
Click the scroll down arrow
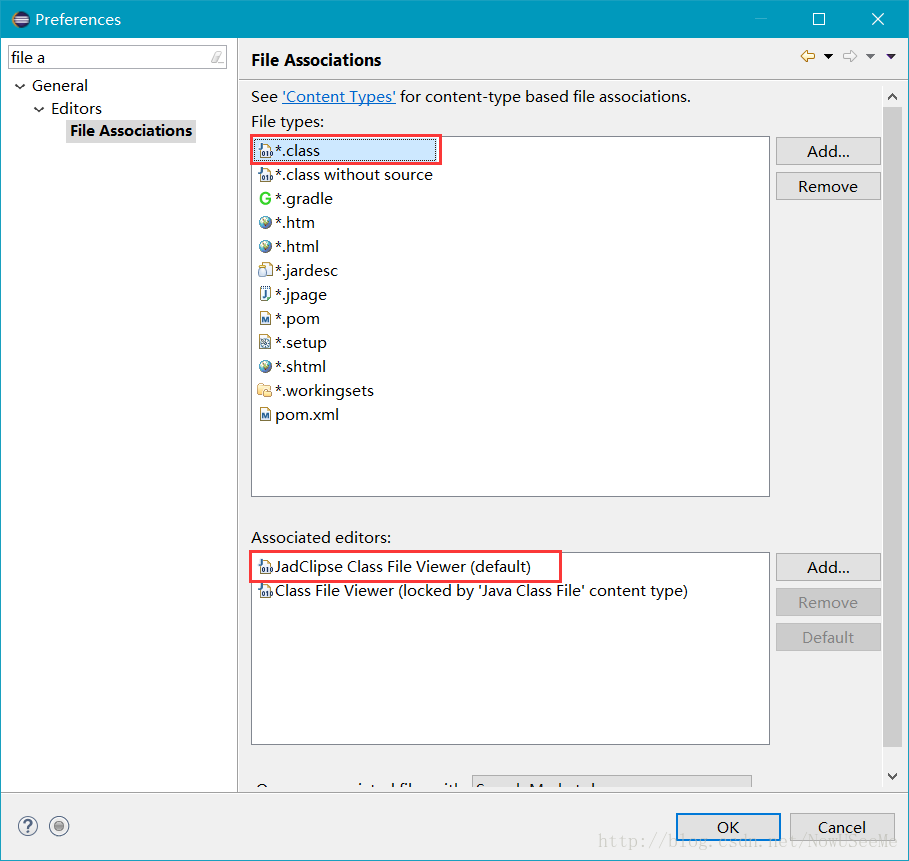click(892, 776)
